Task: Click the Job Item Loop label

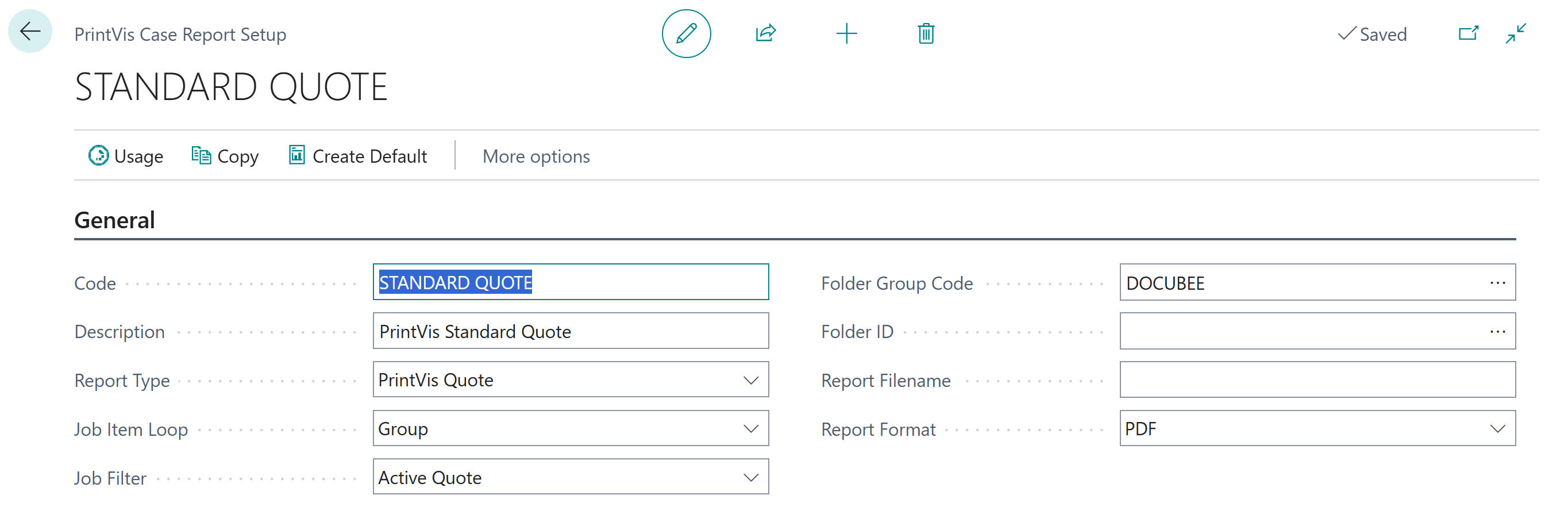Action: point(131,429)
